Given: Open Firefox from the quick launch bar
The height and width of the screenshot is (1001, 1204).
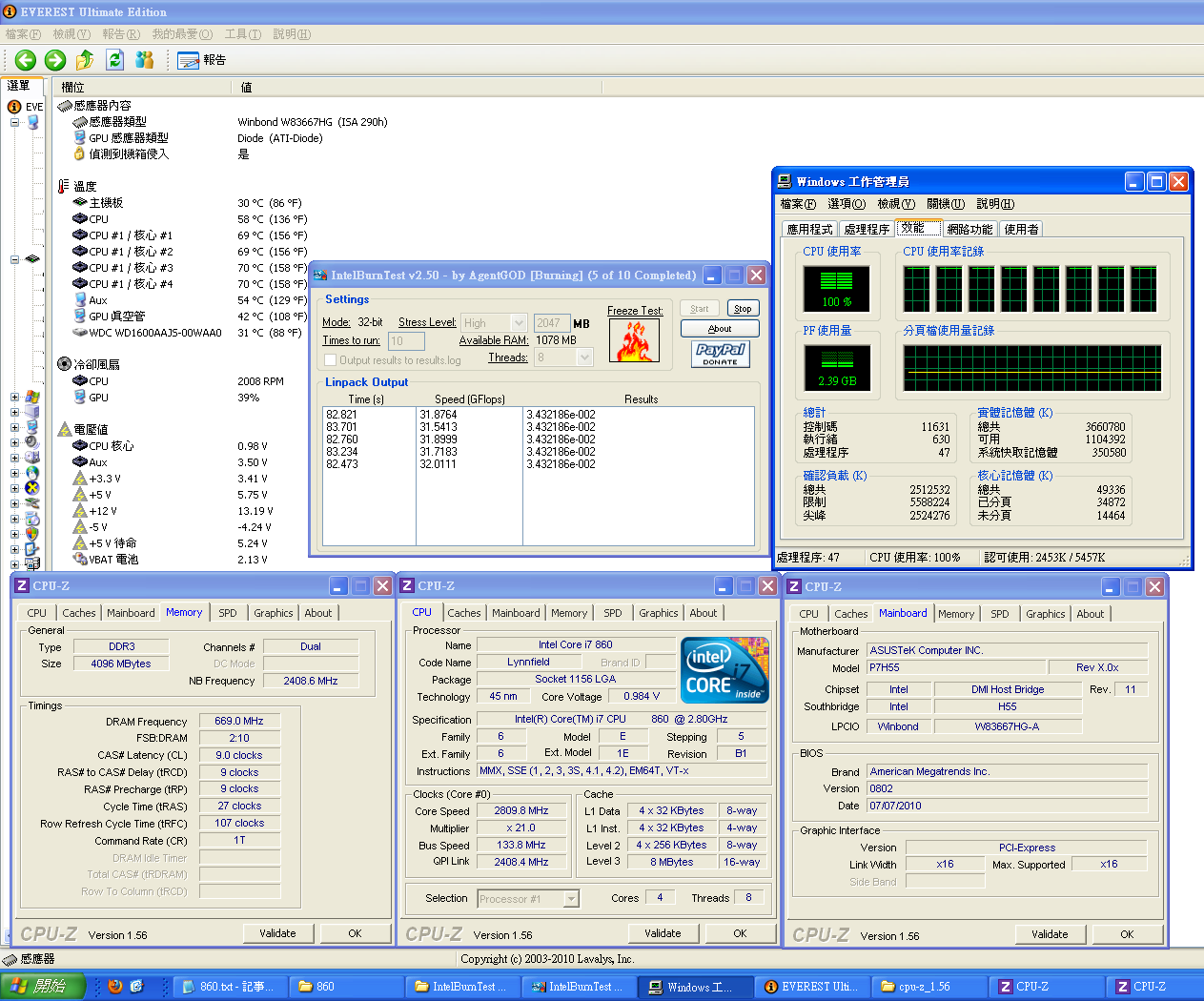Looking at the screenshot, I should pos(115,987).
